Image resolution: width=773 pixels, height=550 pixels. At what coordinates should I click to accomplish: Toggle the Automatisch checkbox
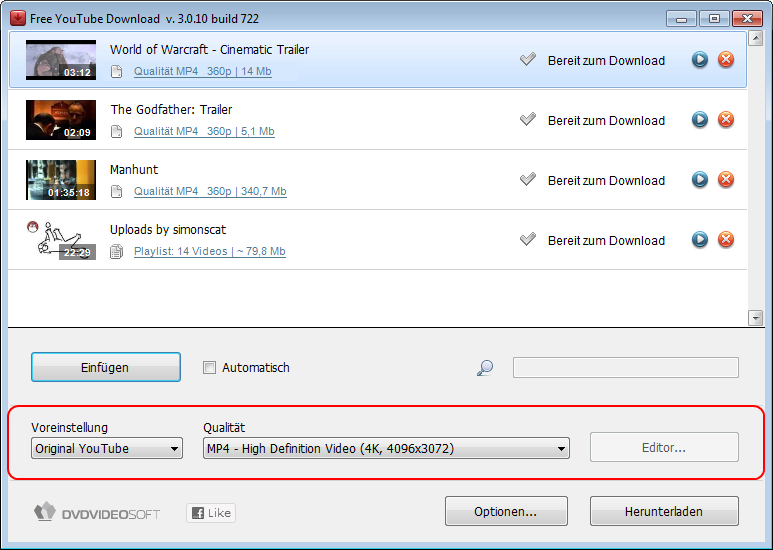point(210,368)
